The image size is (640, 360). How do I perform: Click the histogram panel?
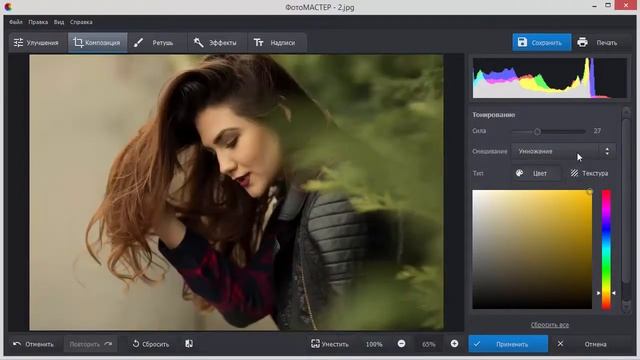click(550, 78)
